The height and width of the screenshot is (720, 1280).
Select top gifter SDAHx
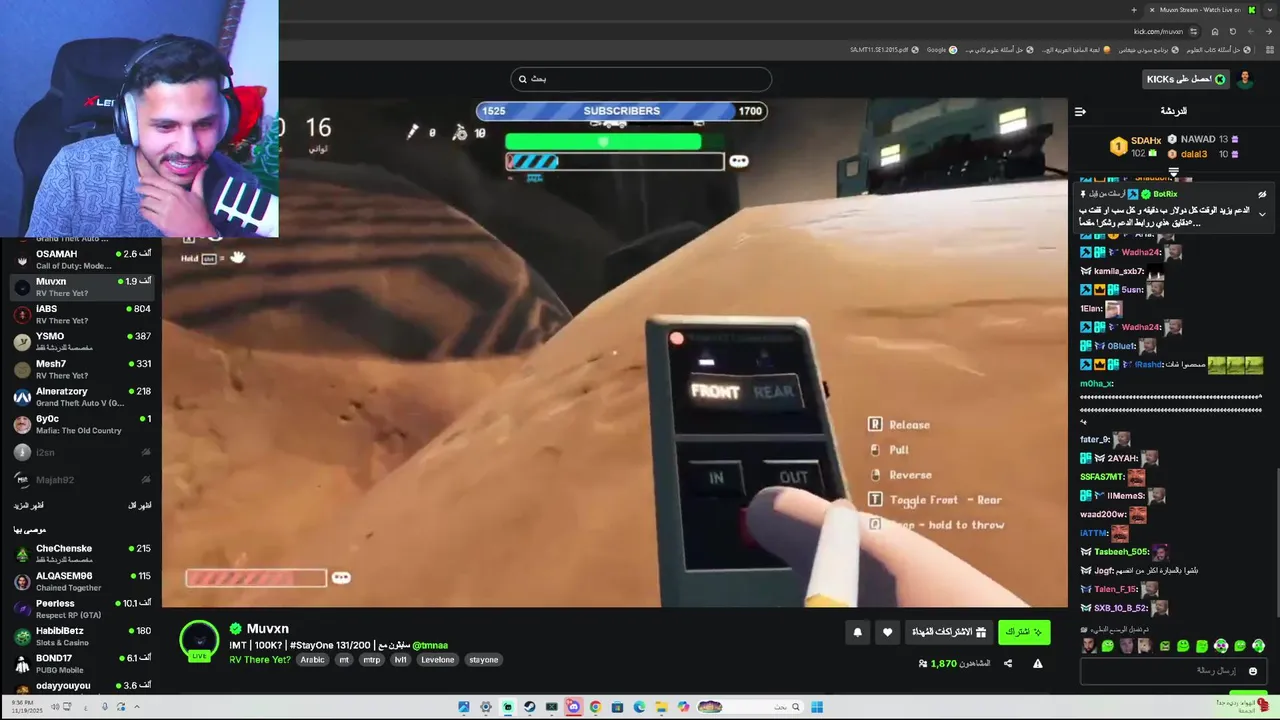pyautogui.click(x=1136, y=147)
